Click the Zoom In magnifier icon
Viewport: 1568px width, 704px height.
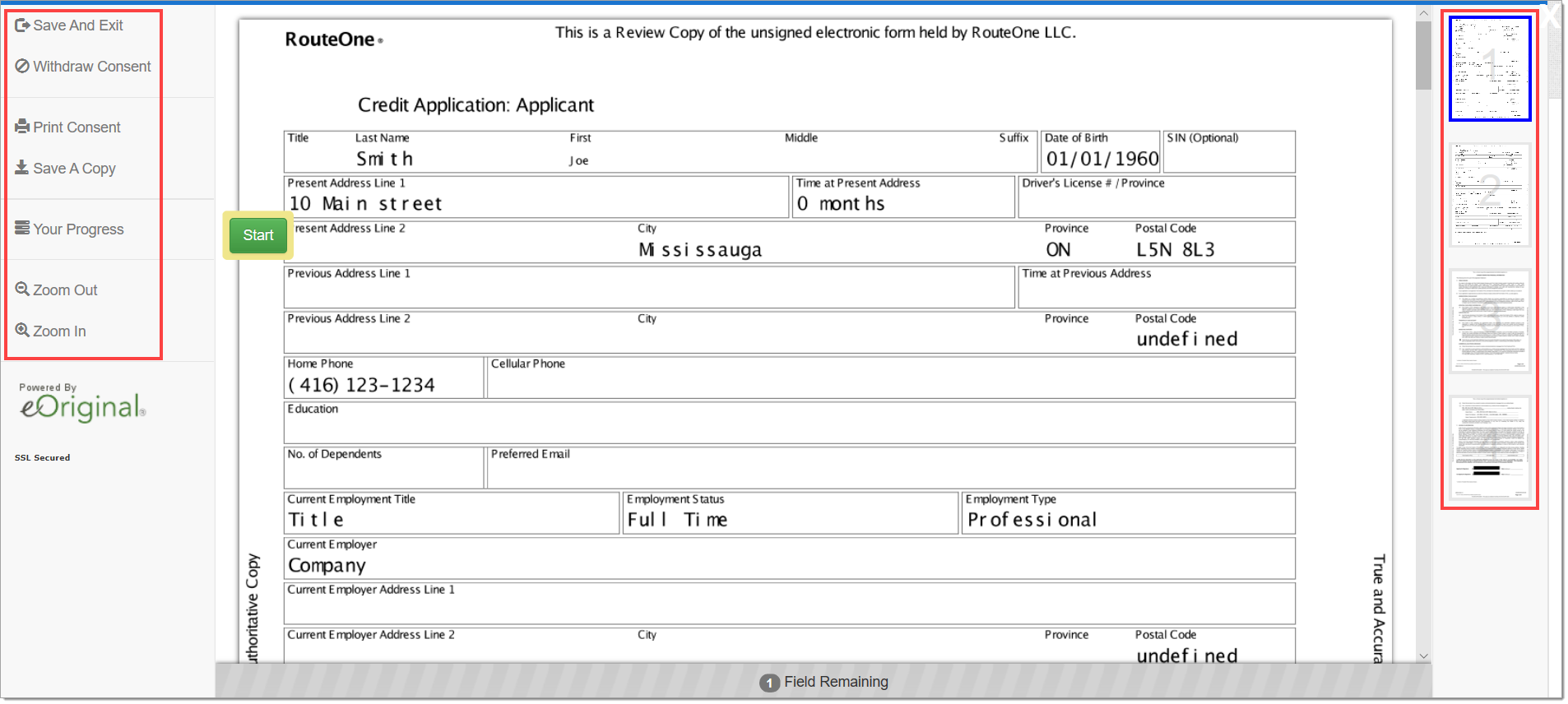22,330
